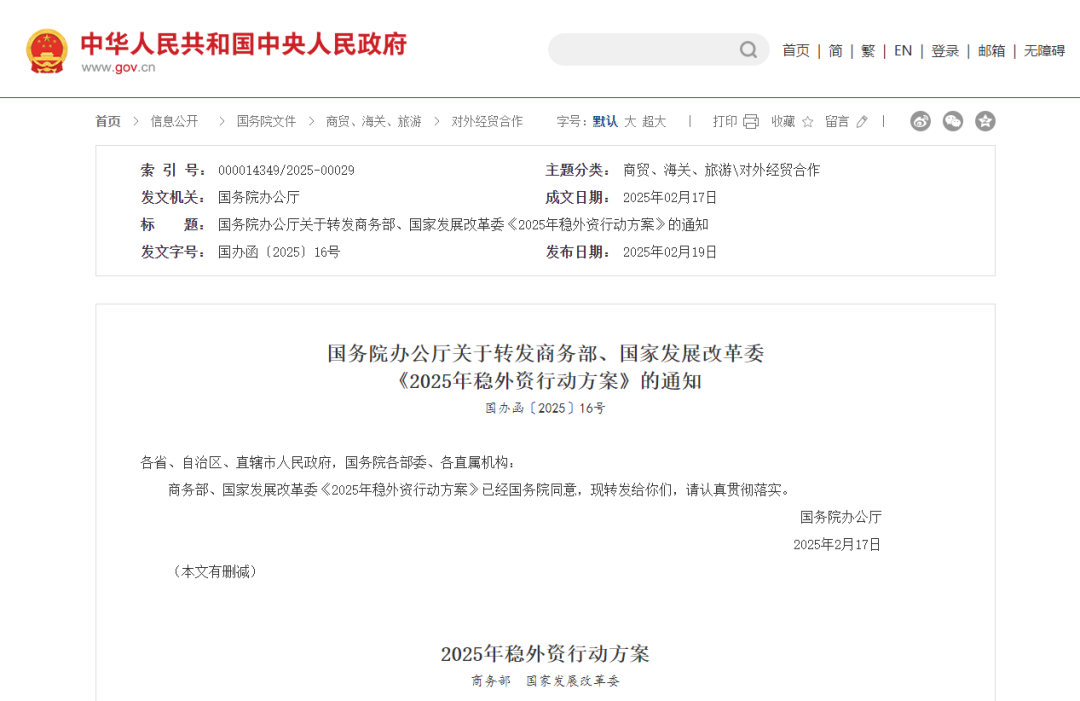Switch font size back to 默认

607,121
